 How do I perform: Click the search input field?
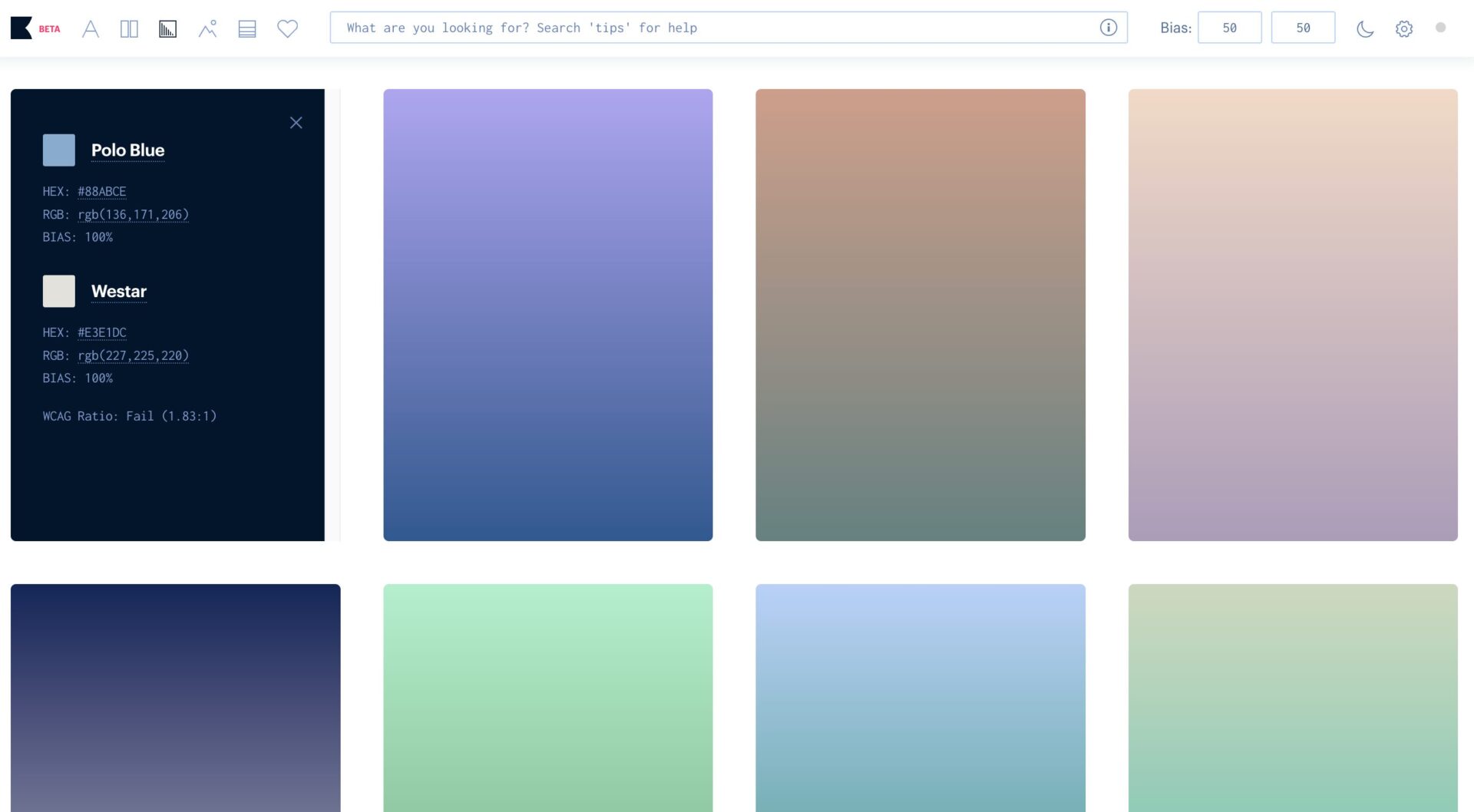tap(714, 28)
